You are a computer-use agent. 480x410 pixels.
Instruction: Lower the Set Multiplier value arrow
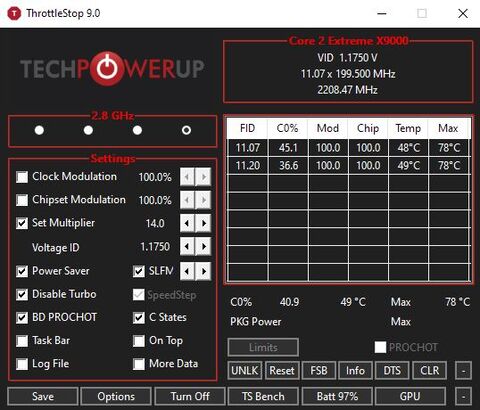pos(187,223)
